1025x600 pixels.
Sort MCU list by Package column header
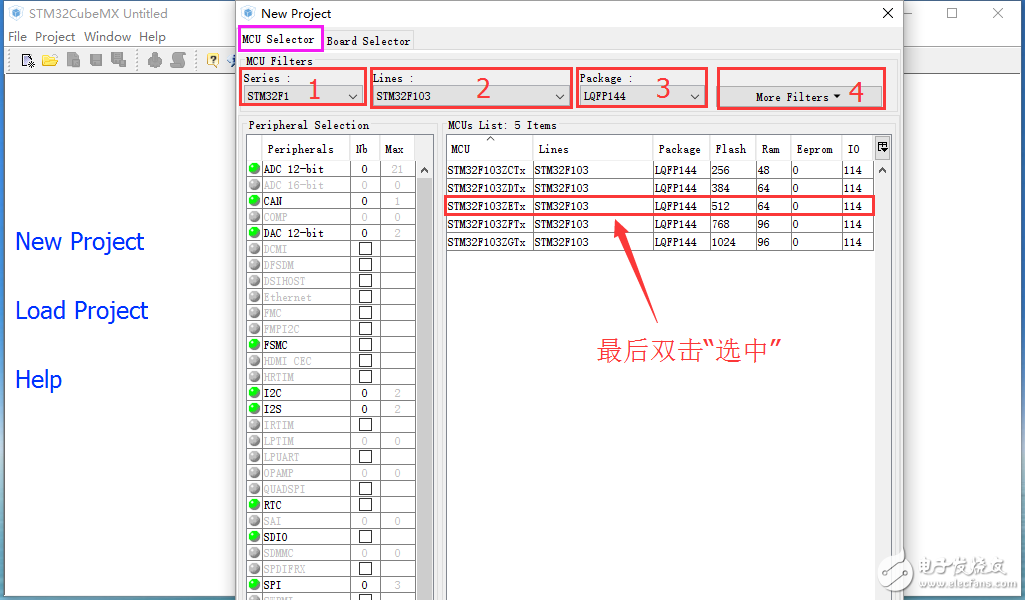pyautogui.click(x=681, y=148)
